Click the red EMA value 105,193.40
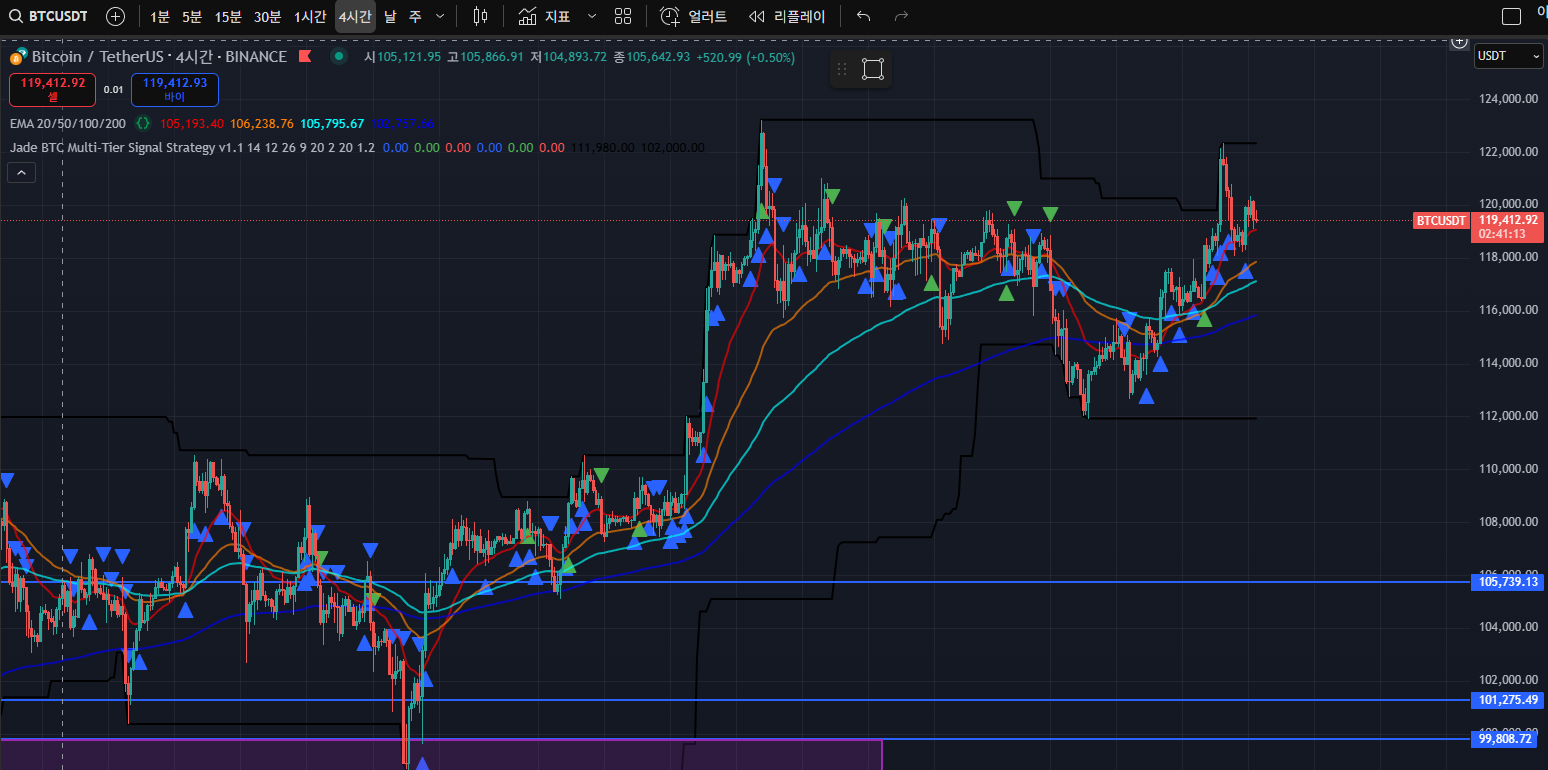Viewport: 1548px width, 770px height. coord(191,124)
